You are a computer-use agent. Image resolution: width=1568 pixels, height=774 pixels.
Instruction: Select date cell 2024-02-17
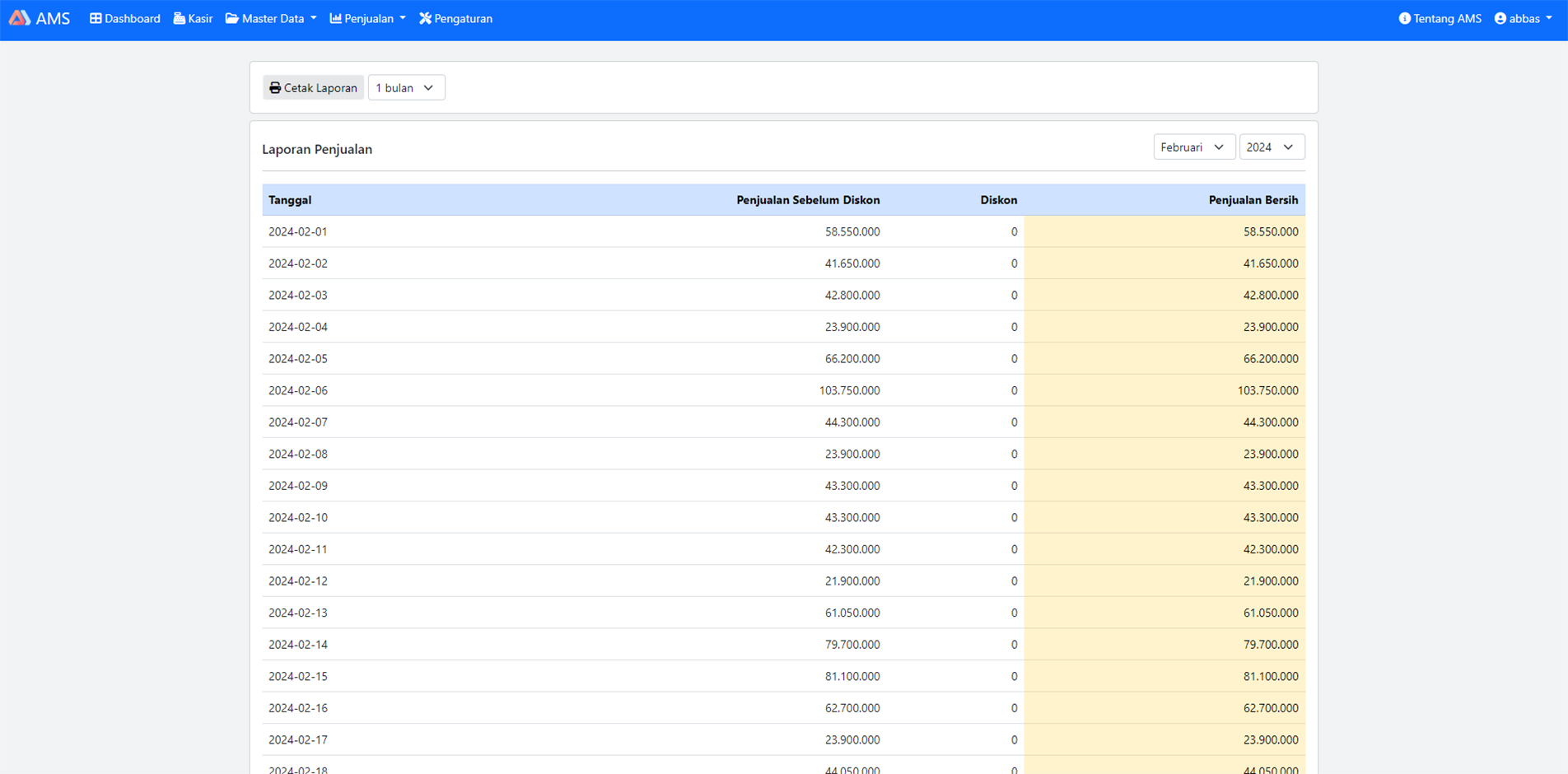tap(298, 739)
